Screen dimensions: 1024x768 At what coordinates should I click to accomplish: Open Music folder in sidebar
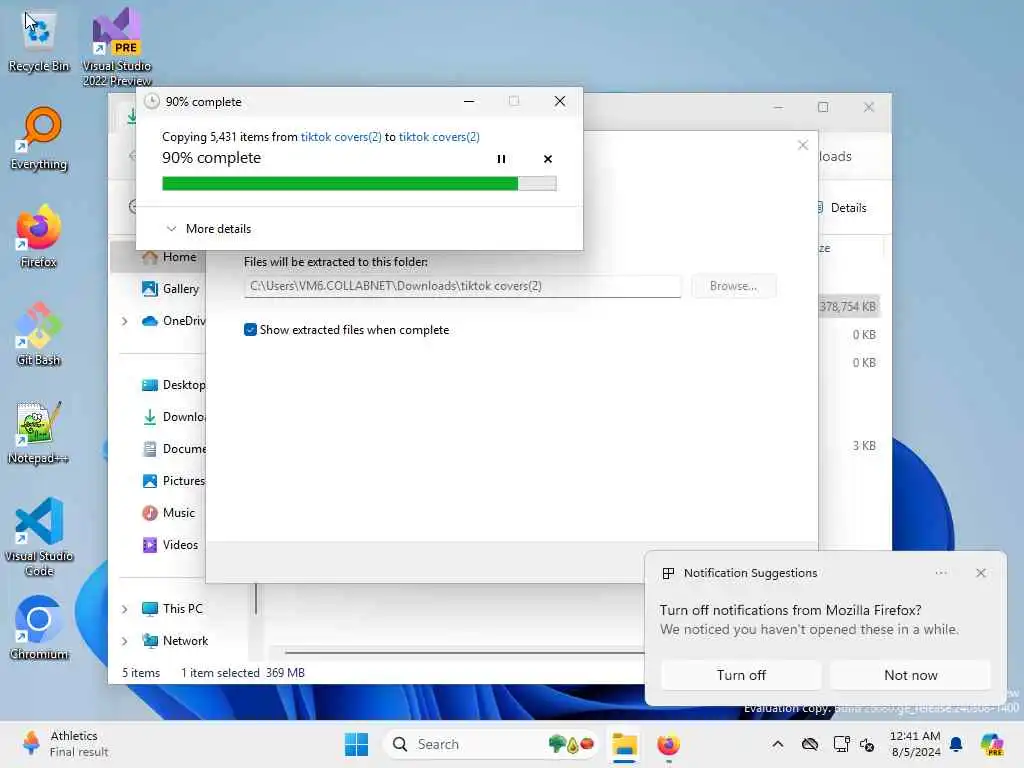pos(168,513)
